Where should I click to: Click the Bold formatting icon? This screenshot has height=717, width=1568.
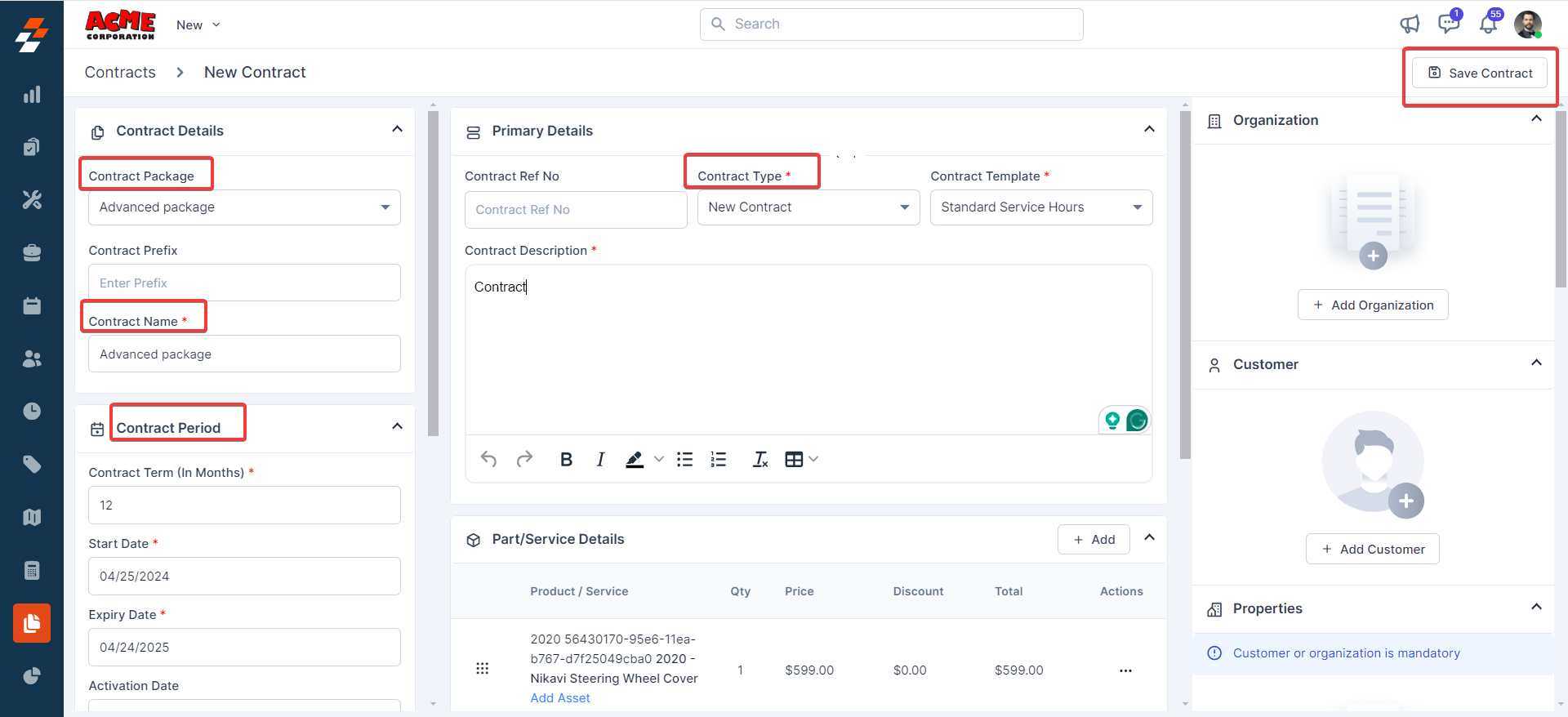[566, 460]
